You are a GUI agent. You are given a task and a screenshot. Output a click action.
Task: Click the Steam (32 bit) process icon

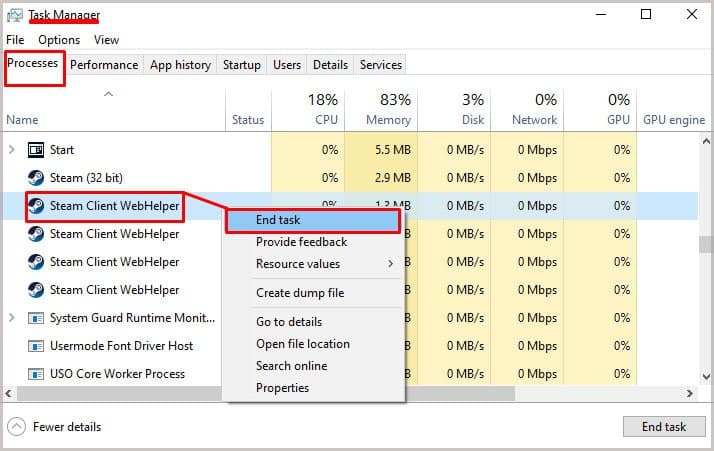pyautogui.click(x=36, y=178)
